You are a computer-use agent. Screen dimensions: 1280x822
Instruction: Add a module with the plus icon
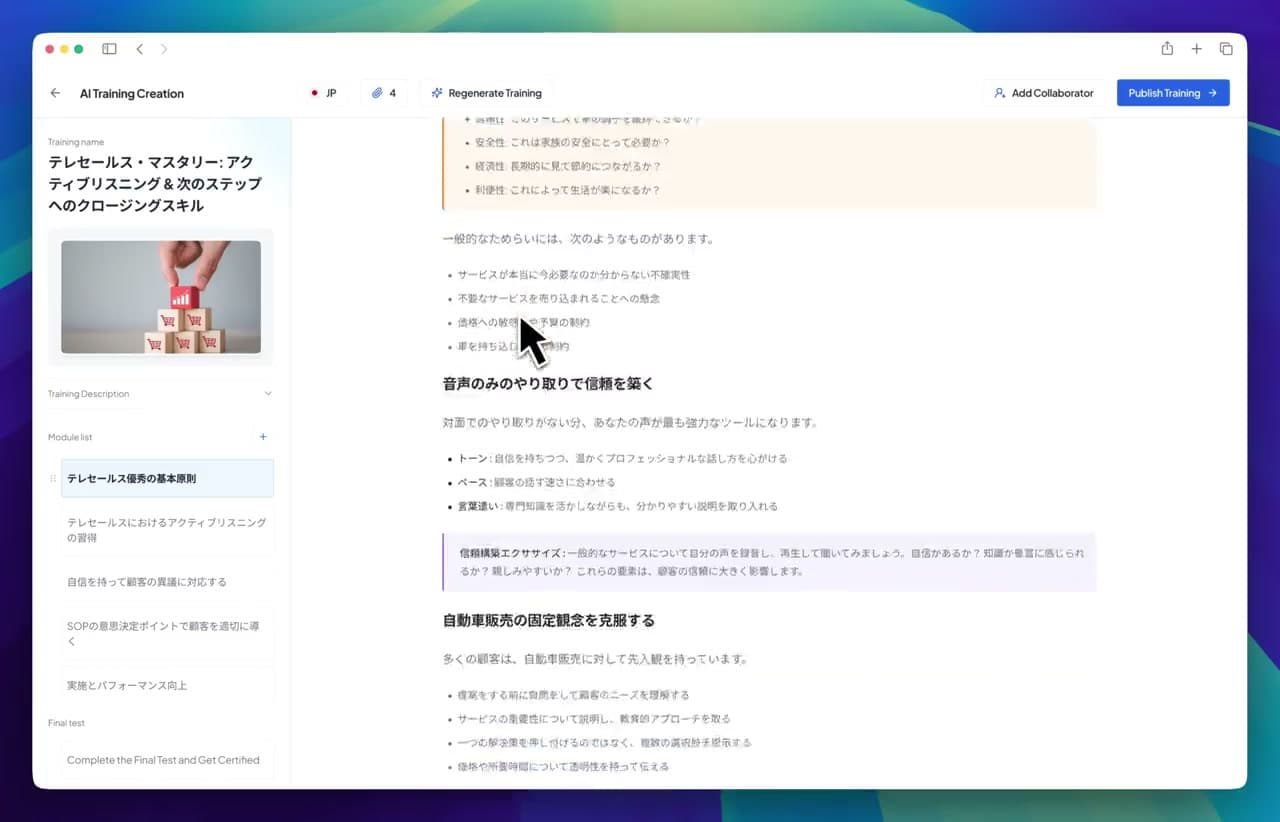pos(263,437)
